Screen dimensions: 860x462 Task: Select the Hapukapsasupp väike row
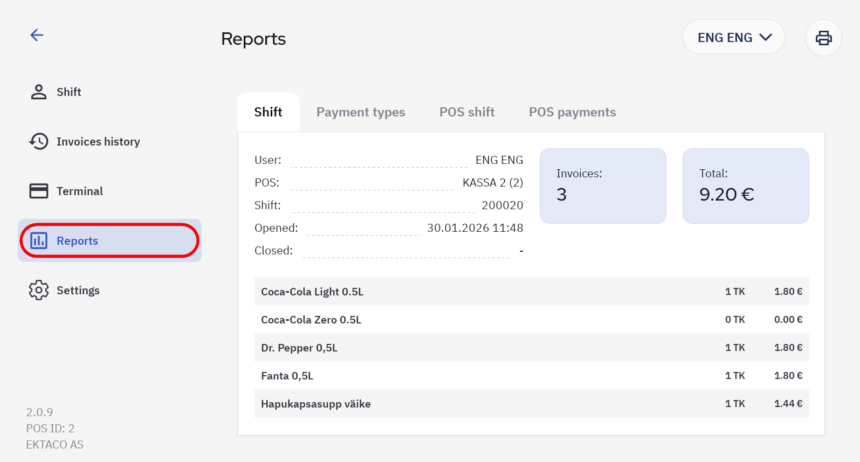click(x=531, y=404)
